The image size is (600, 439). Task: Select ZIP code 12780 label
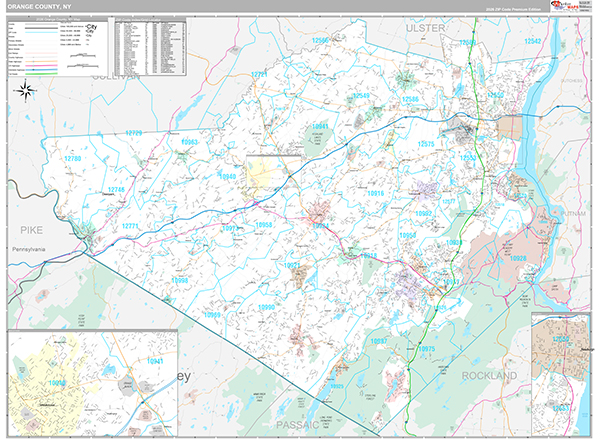pos(73,159)
